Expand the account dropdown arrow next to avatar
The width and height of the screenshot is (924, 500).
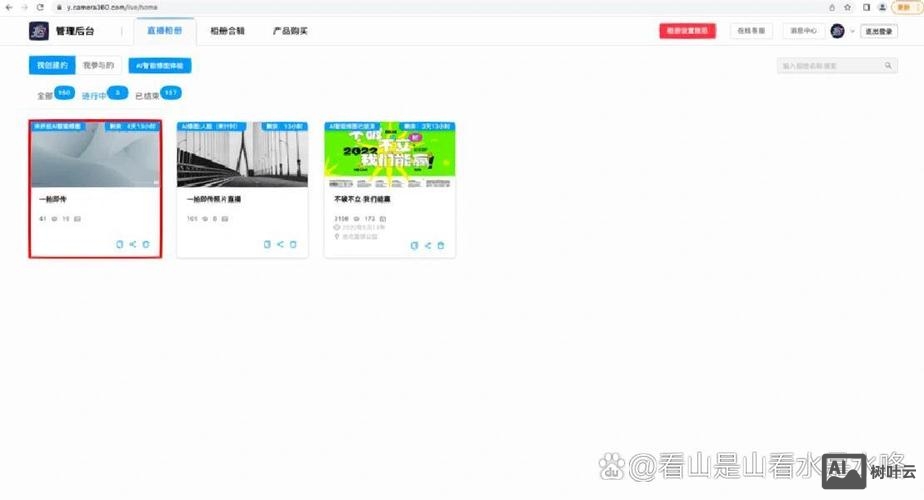point(852,31)
